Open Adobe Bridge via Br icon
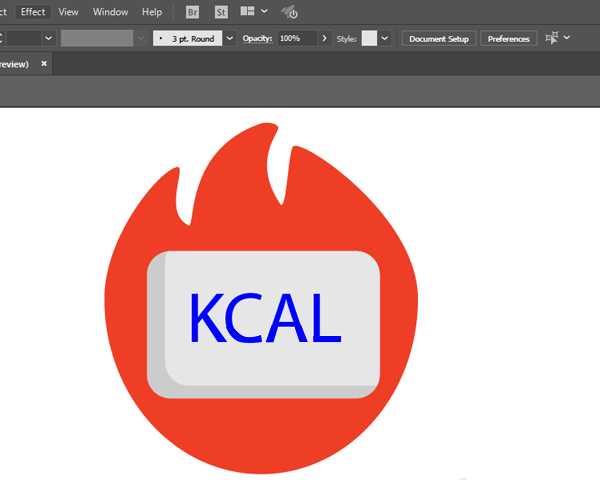The height and width of the screenshot is (480, 600). [x=192, y=12]
